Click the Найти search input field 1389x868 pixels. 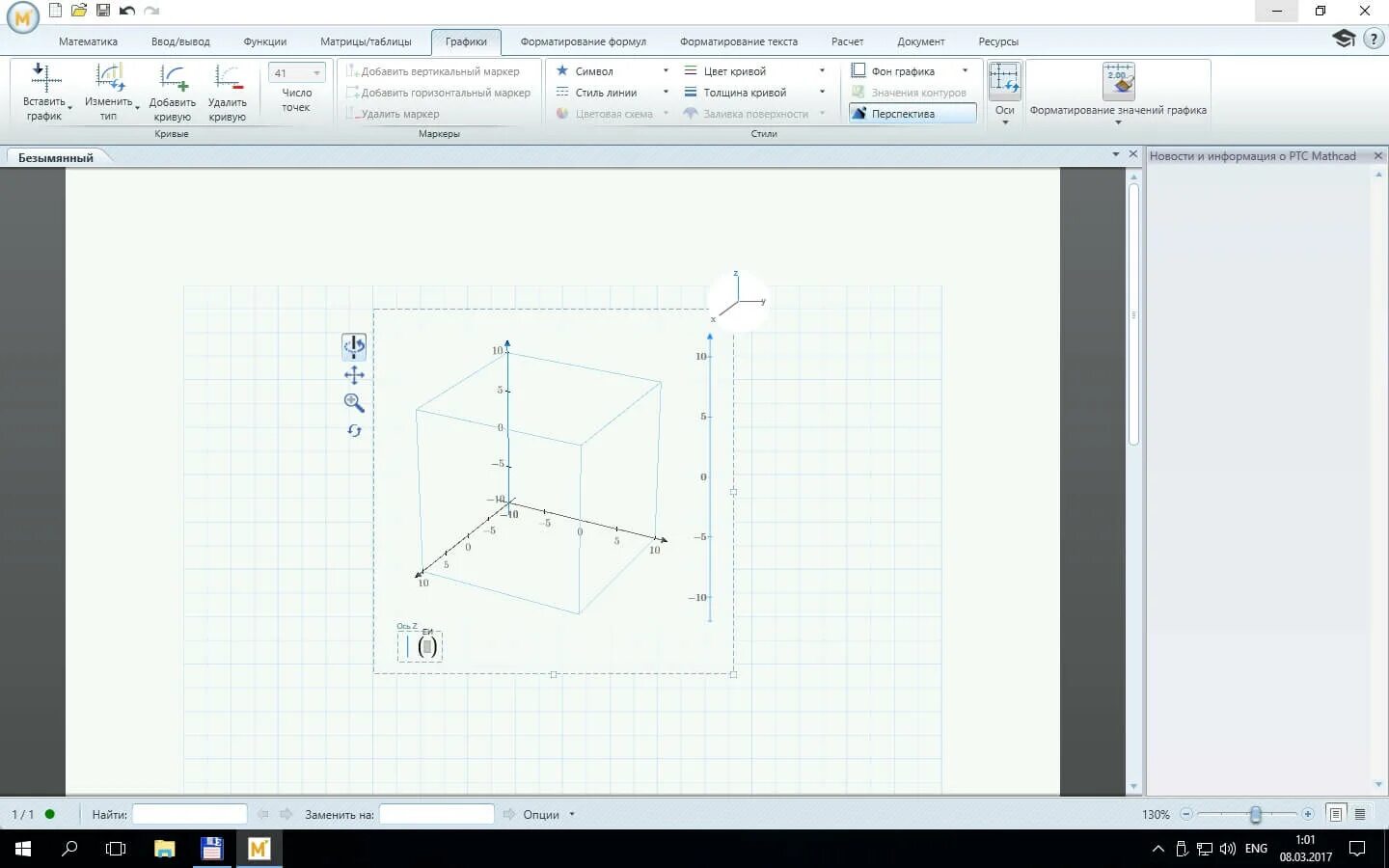[190, 814]
